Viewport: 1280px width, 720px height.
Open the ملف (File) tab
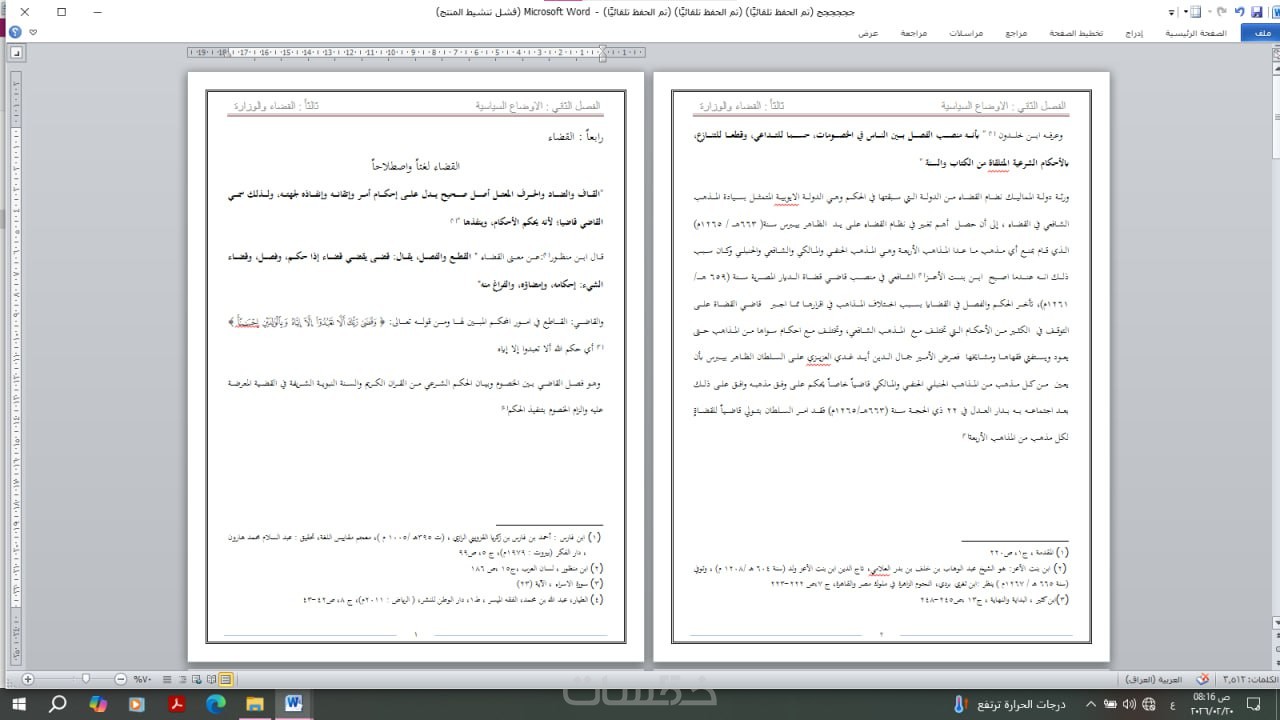point(1261,33)
